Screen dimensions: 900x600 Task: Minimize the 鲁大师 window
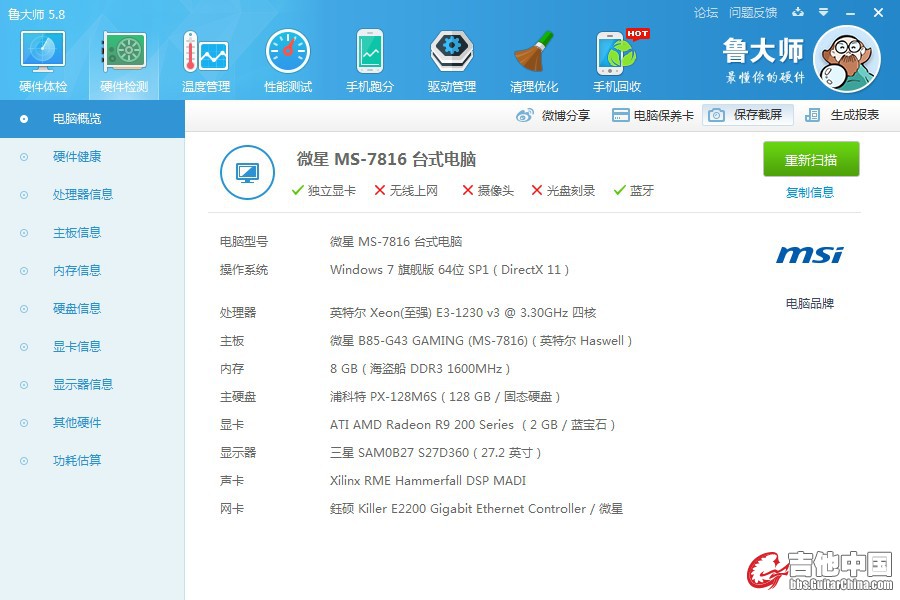851,13
